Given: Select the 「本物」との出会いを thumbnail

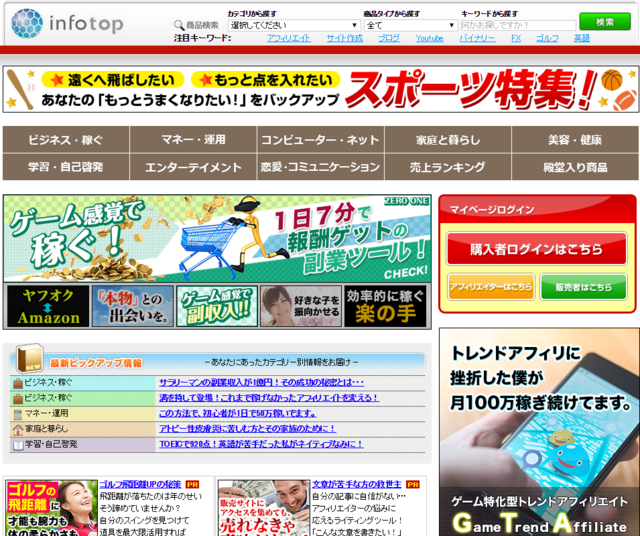Looking at the screenshot, I should point(133,306).
